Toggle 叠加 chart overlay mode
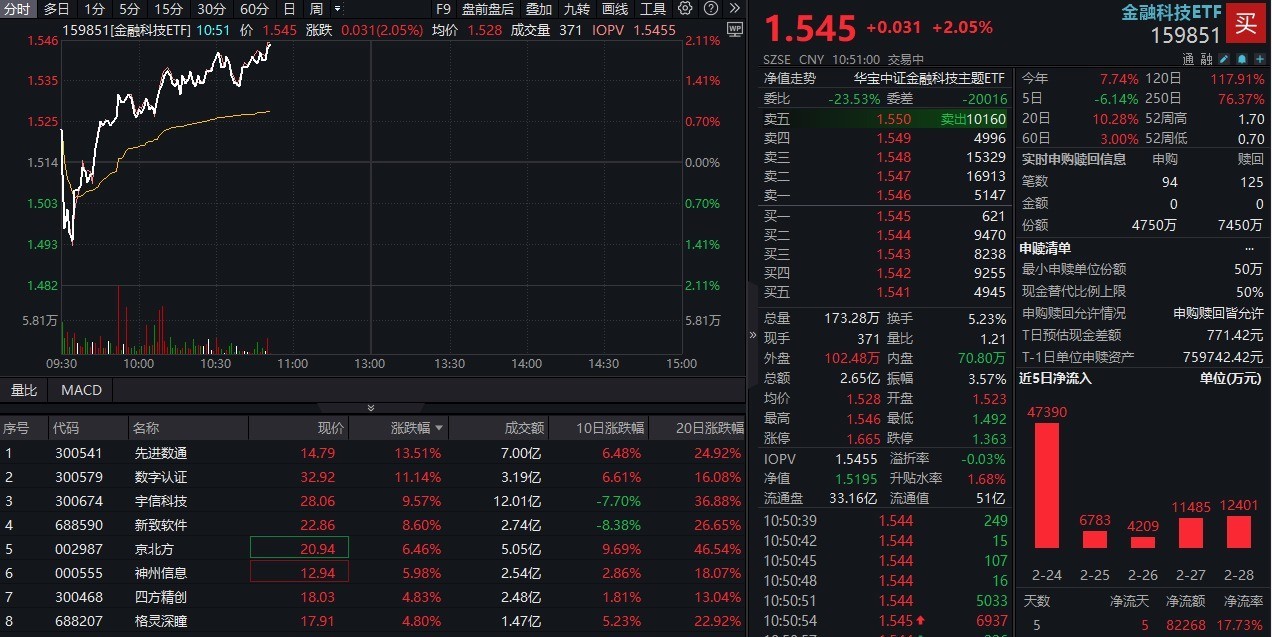1272x637 pixels. coord(539,9)
